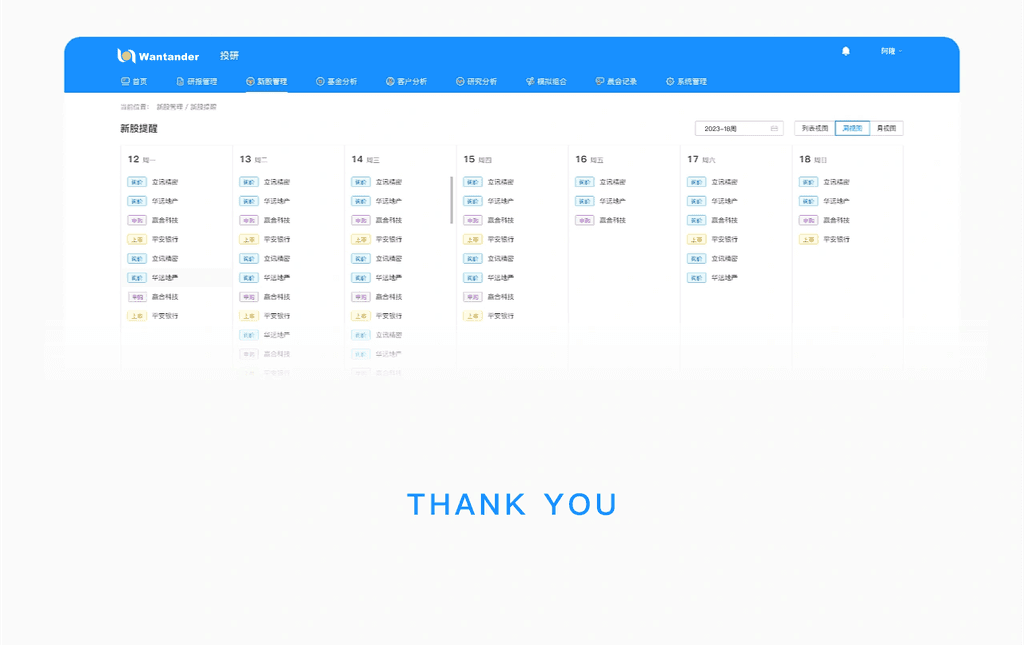Screen dimensions: 1024x645
Task: Open the 系统管理 menu
Action: 686,82
